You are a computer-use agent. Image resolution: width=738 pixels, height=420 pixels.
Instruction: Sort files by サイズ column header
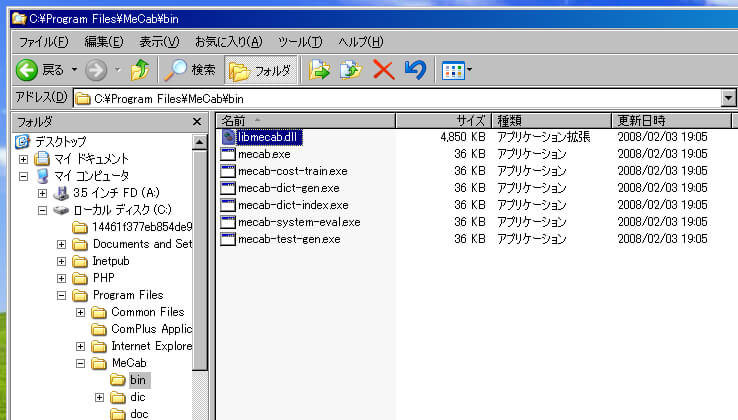click(443, 121)
